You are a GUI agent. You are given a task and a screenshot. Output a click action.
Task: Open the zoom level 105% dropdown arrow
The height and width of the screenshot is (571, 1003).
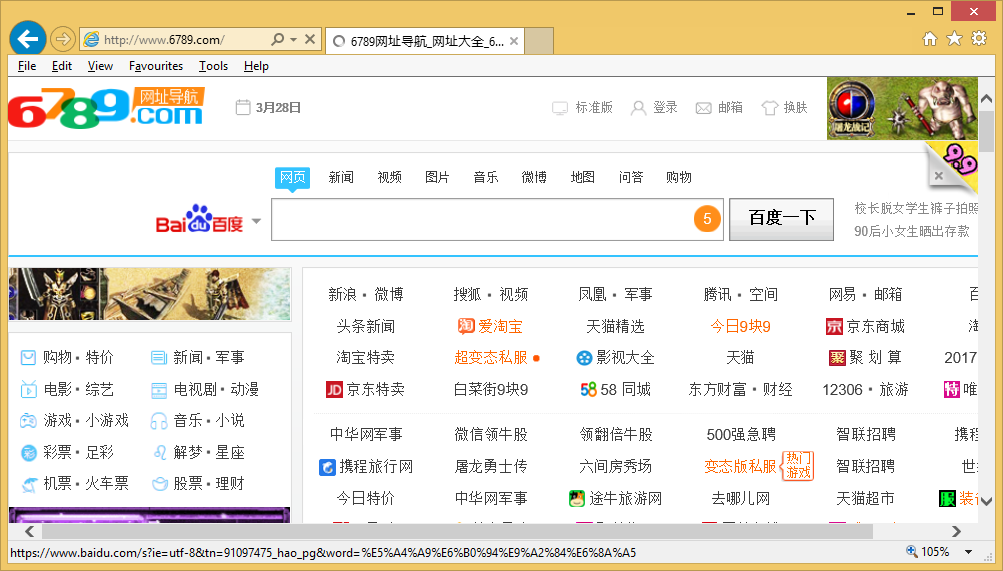tap(968, 552)
